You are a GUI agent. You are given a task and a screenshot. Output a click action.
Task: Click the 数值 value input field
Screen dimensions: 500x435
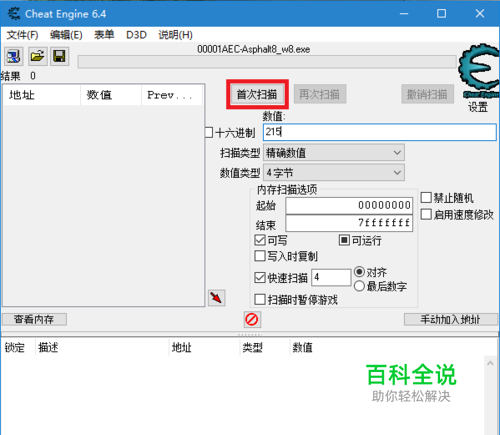(x=380, y=132)
